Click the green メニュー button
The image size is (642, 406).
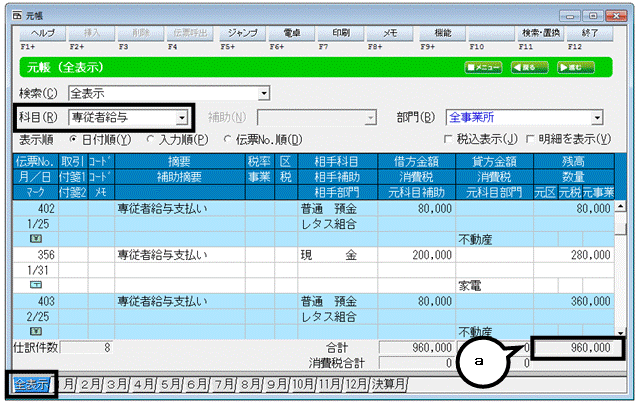(483, 68)
